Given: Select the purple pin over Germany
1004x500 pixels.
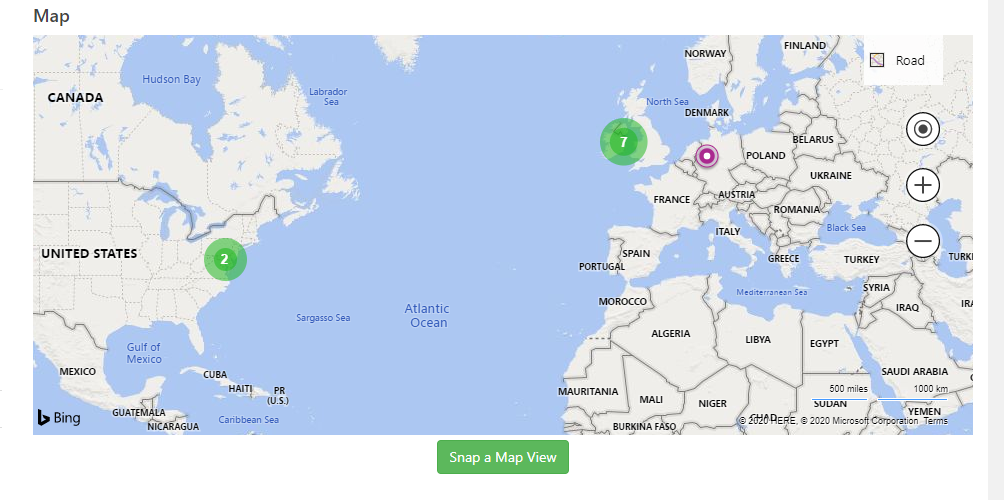Looking at the screenshot, I should point(707,156).
